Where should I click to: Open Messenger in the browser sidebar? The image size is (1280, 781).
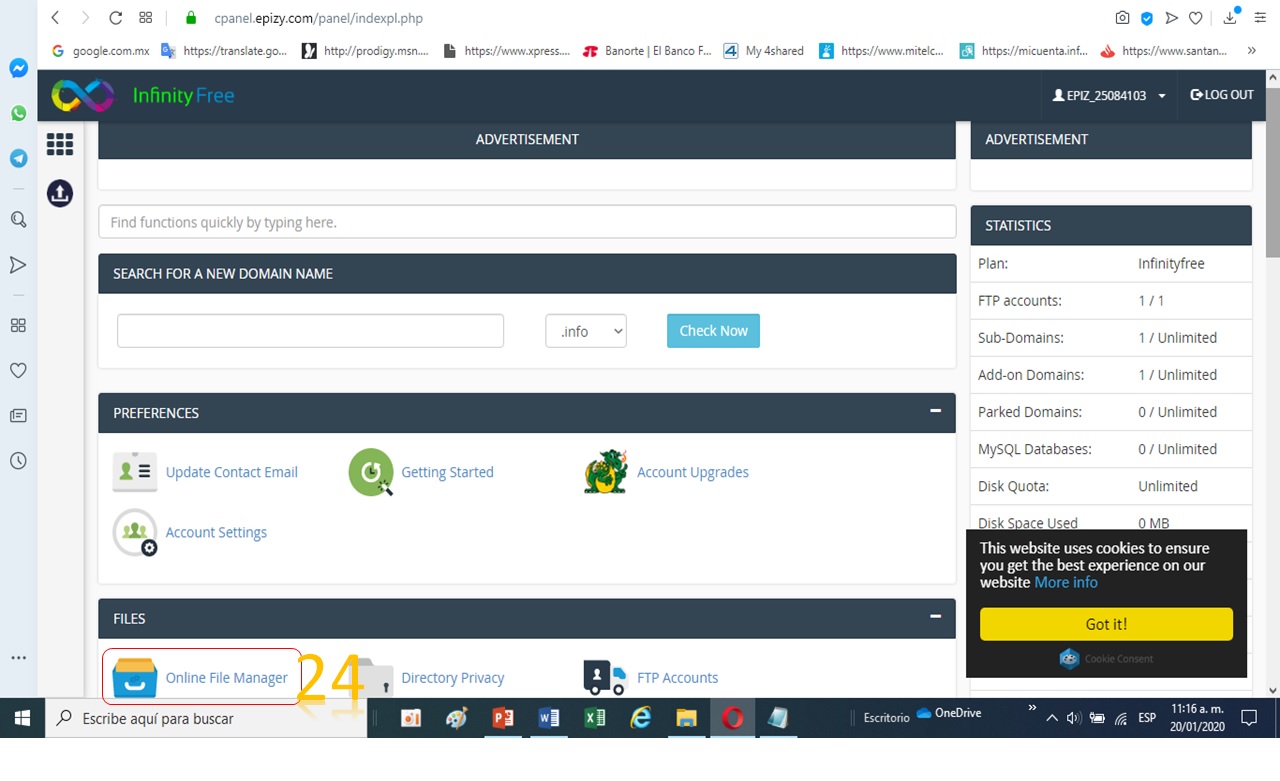click(18, 68)
